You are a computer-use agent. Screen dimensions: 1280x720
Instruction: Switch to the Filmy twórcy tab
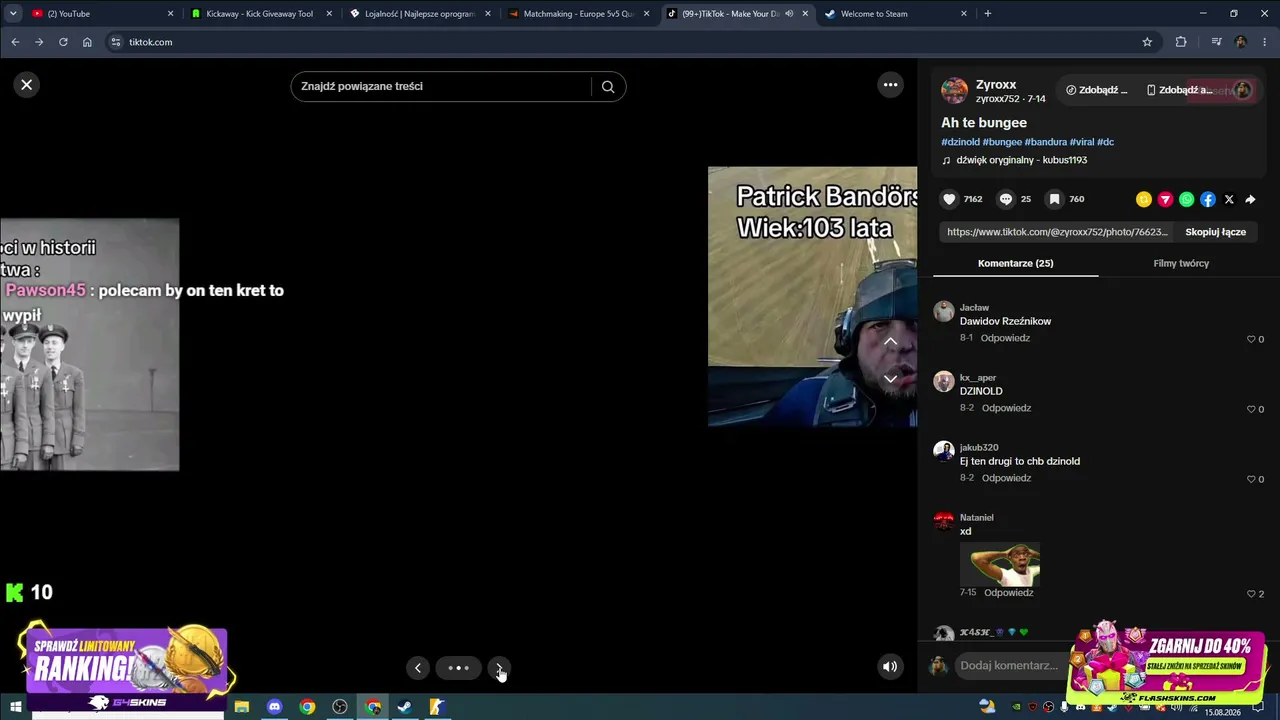coord(1181,264)
